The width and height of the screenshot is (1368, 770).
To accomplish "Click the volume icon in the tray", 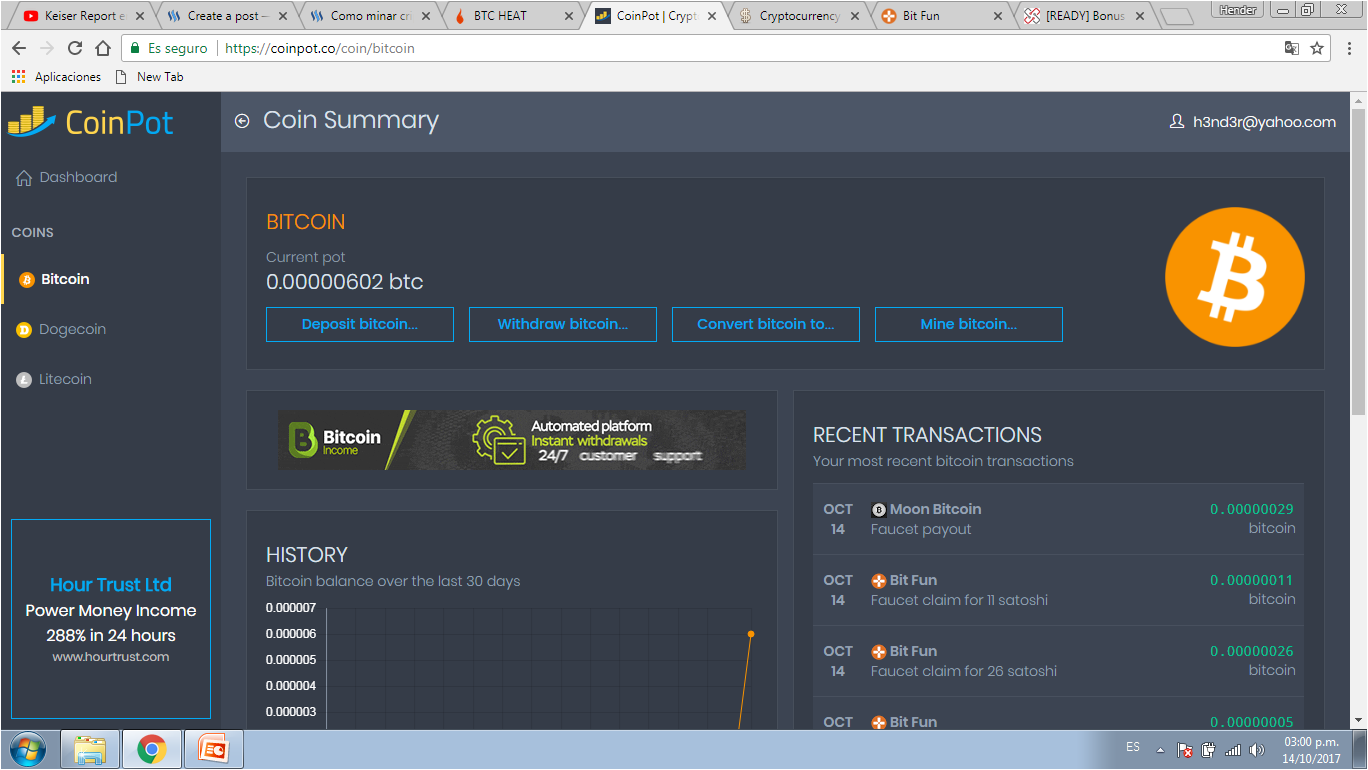I will (1256, 749).
